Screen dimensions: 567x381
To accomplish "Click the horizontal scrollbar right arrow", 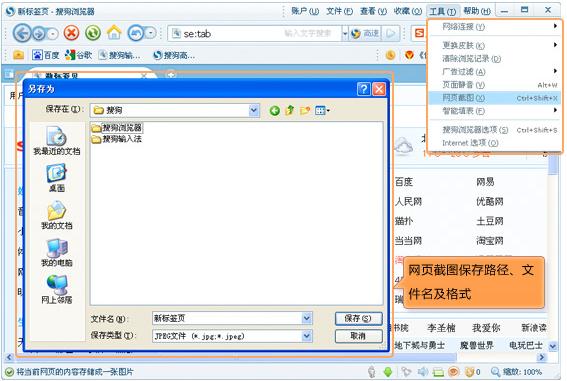I will click(541, 357).
